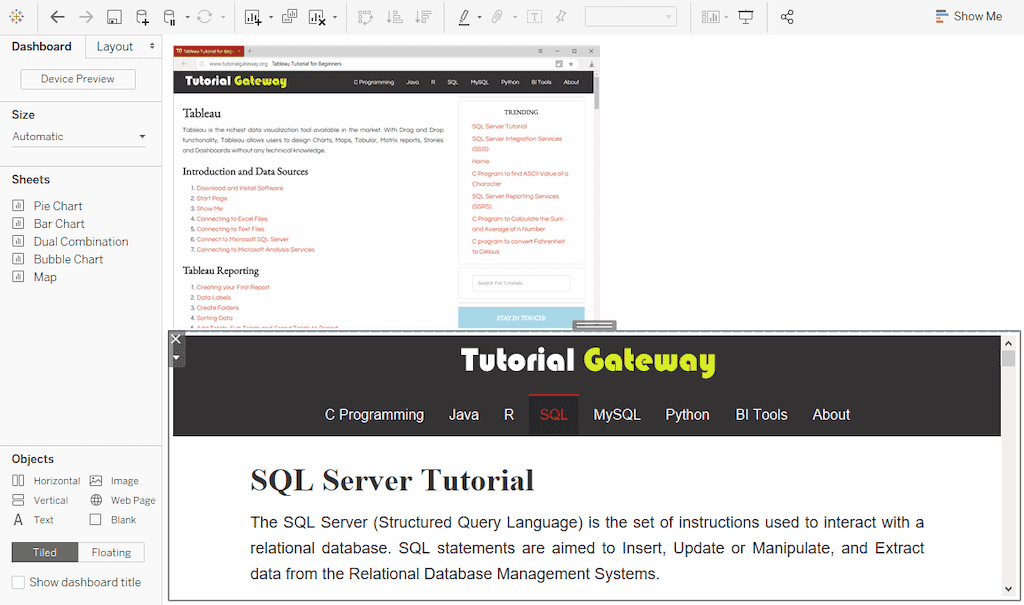
Task: Click the Group Members paperclip icon
Action: pos(498,17)
